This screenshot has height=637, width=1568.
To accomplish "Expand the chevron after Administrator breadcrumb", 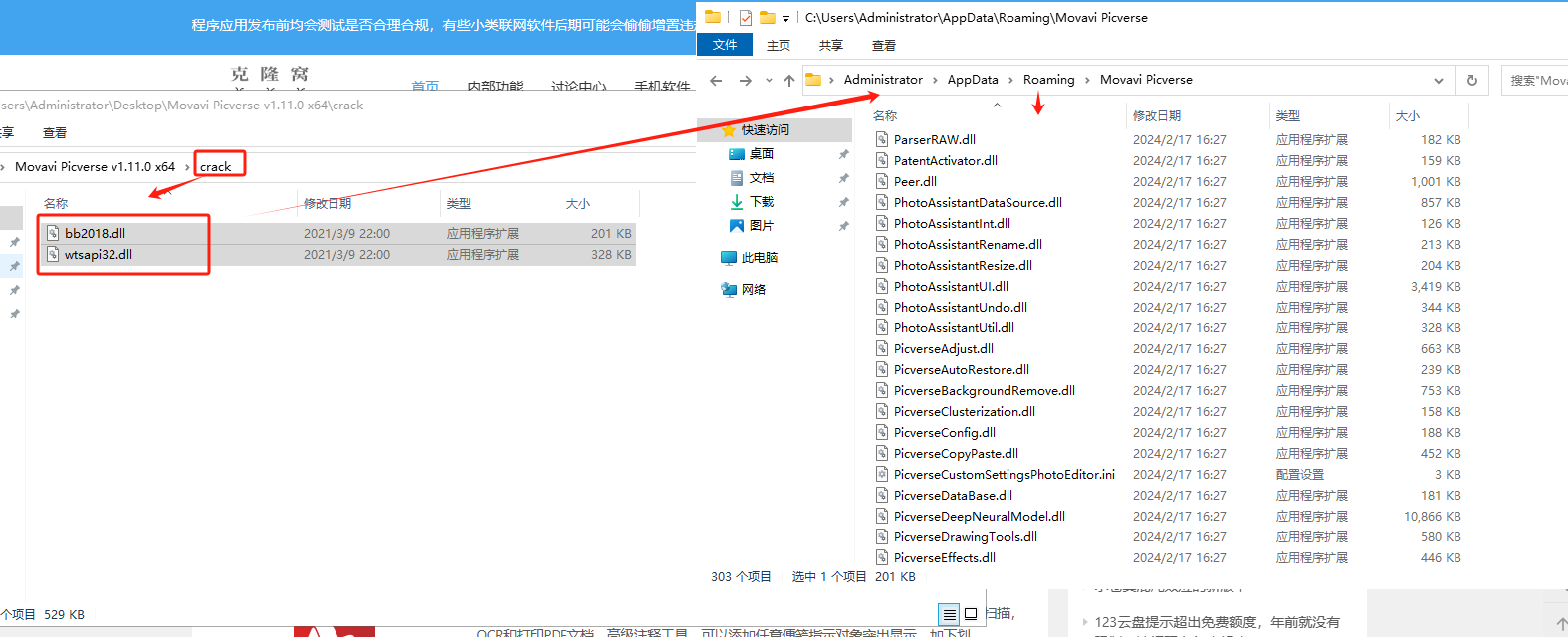I will 936,80.
